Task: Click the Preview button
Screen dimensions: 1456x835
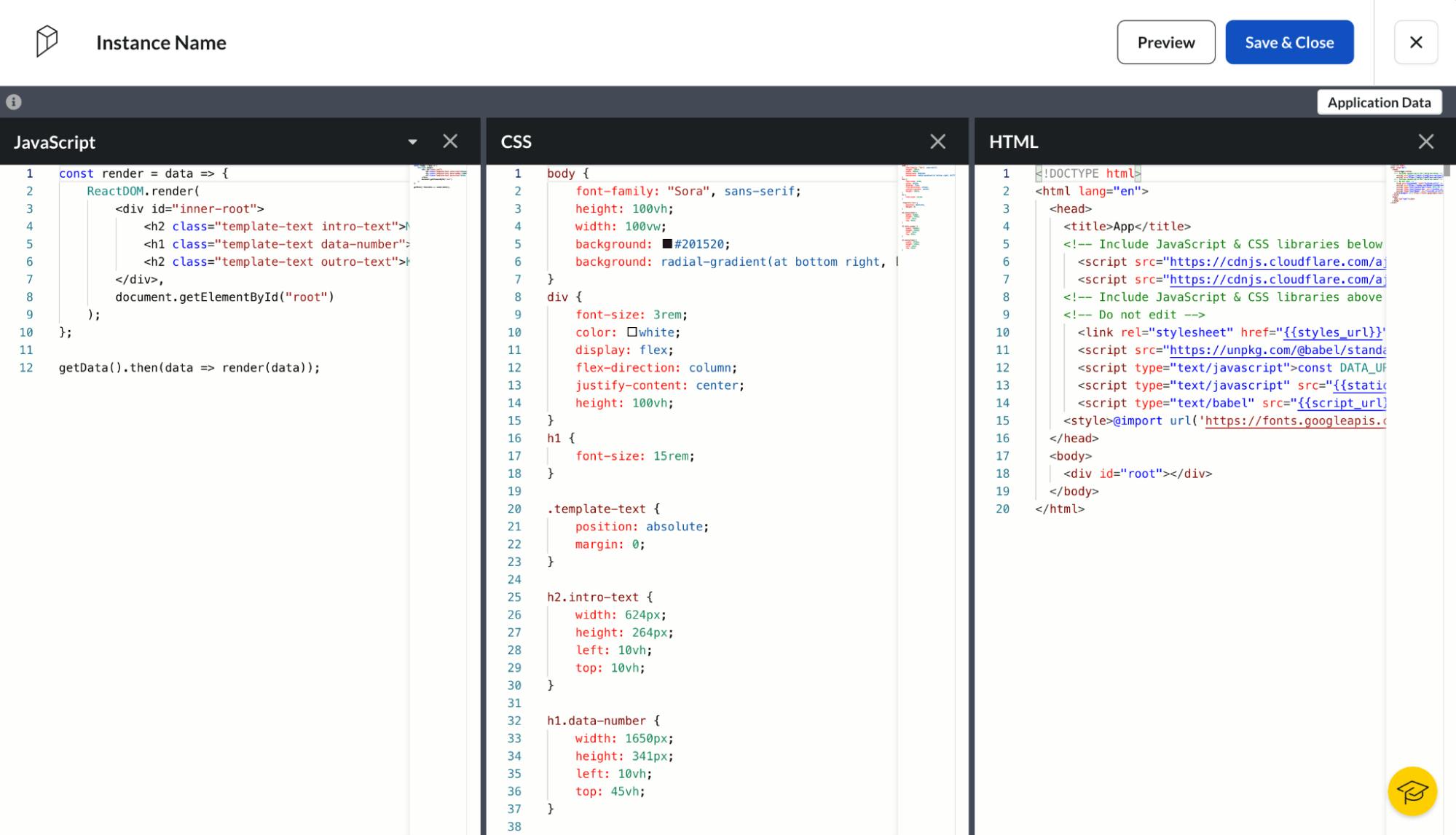Action: 1166,42
